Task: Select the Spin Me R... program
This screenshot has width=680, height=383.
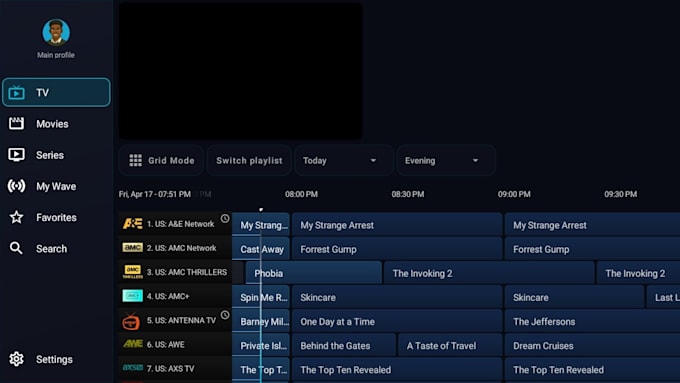Action: [261, 297]
